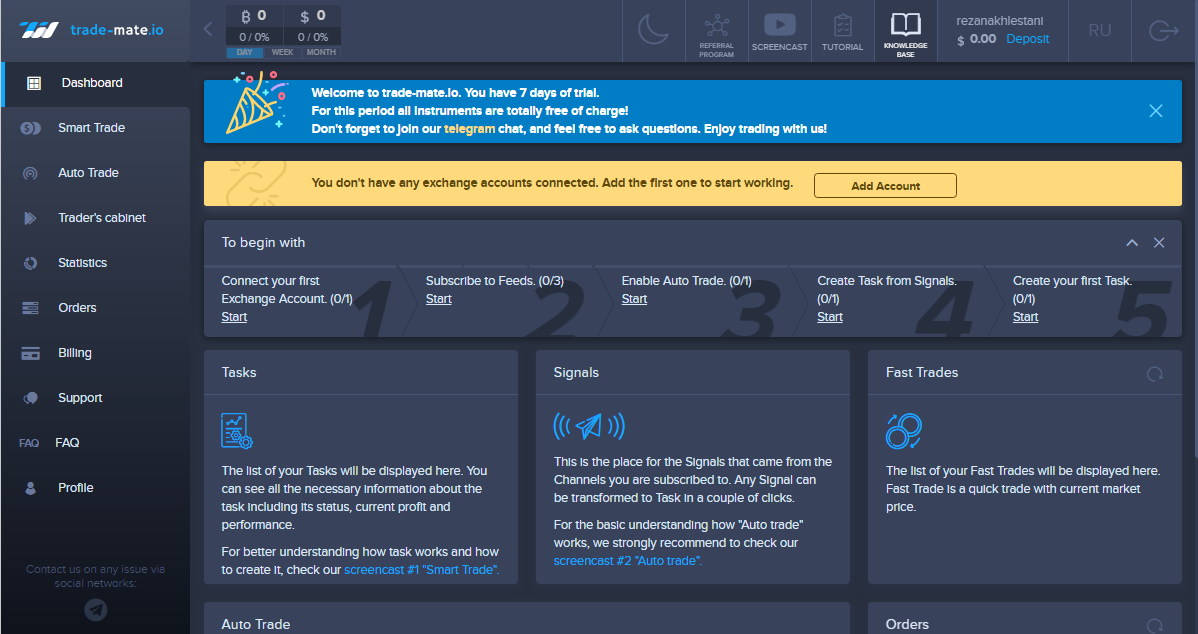Start Enable Auto Trade step
1198x634 pixels.
pos(634,299)
